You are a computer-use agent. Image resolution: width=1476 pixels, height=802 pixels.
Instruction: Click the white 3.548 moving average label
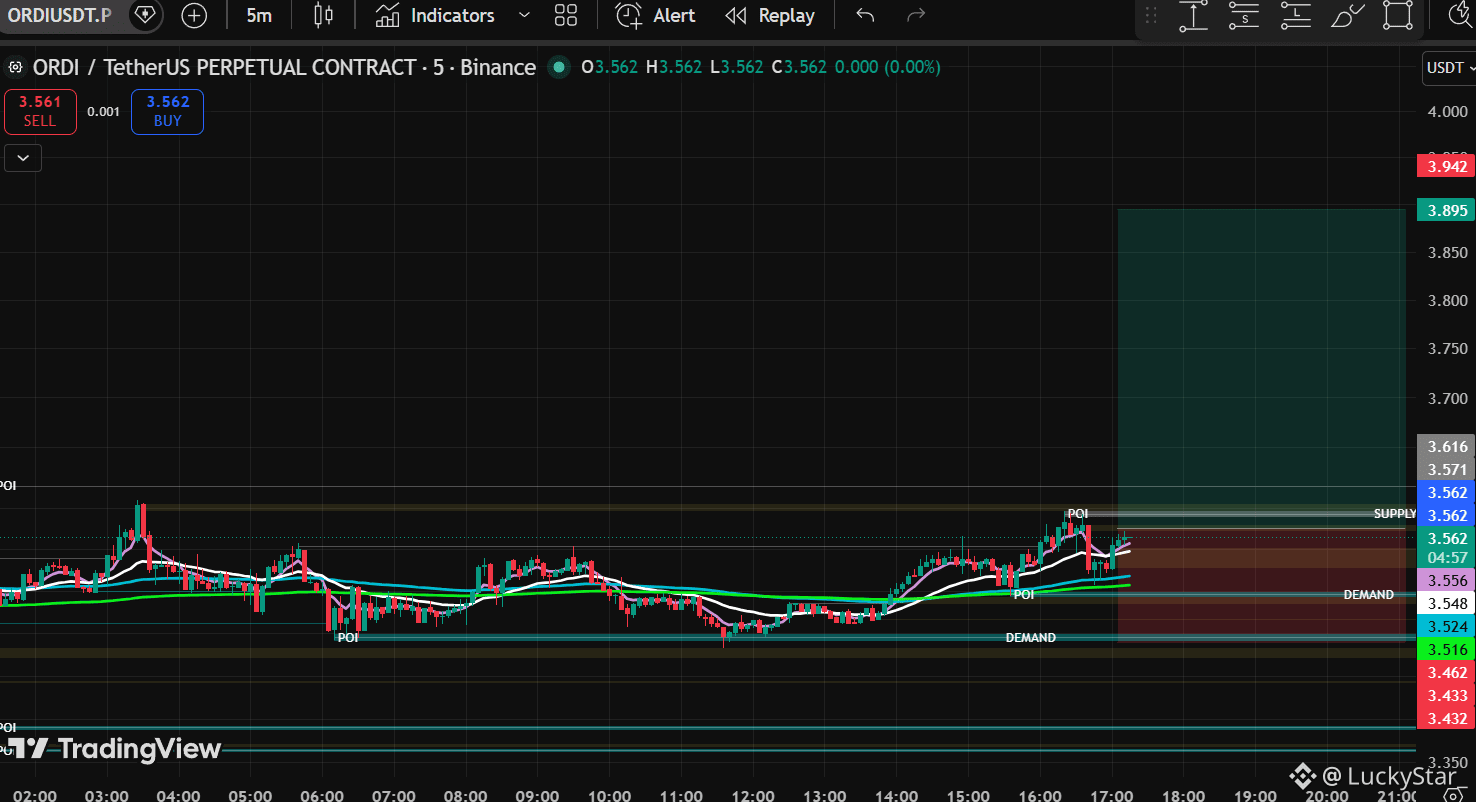pyautogui.click(x=1447, y=603)
